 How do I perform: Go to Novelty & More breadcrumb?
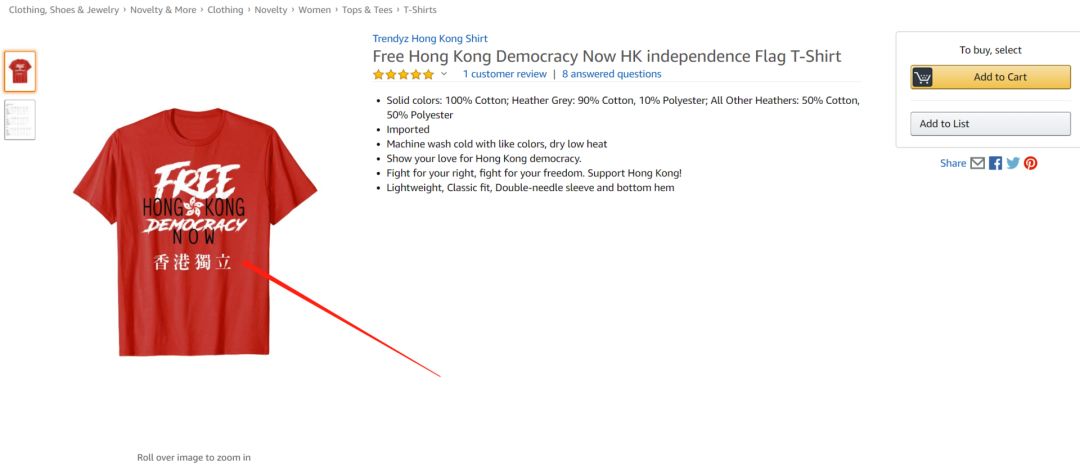point(165,10)
